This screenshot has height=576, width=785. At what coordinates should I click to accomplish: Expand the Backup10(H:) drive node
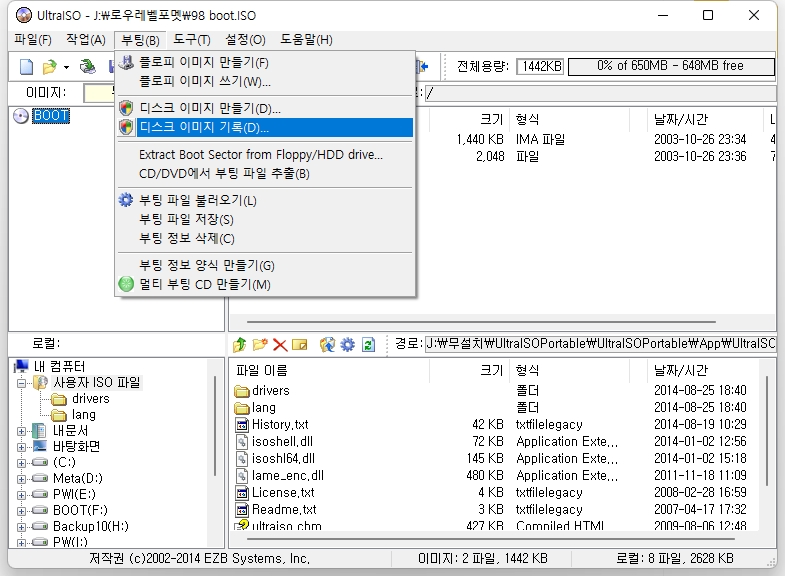tap(22, 527)
